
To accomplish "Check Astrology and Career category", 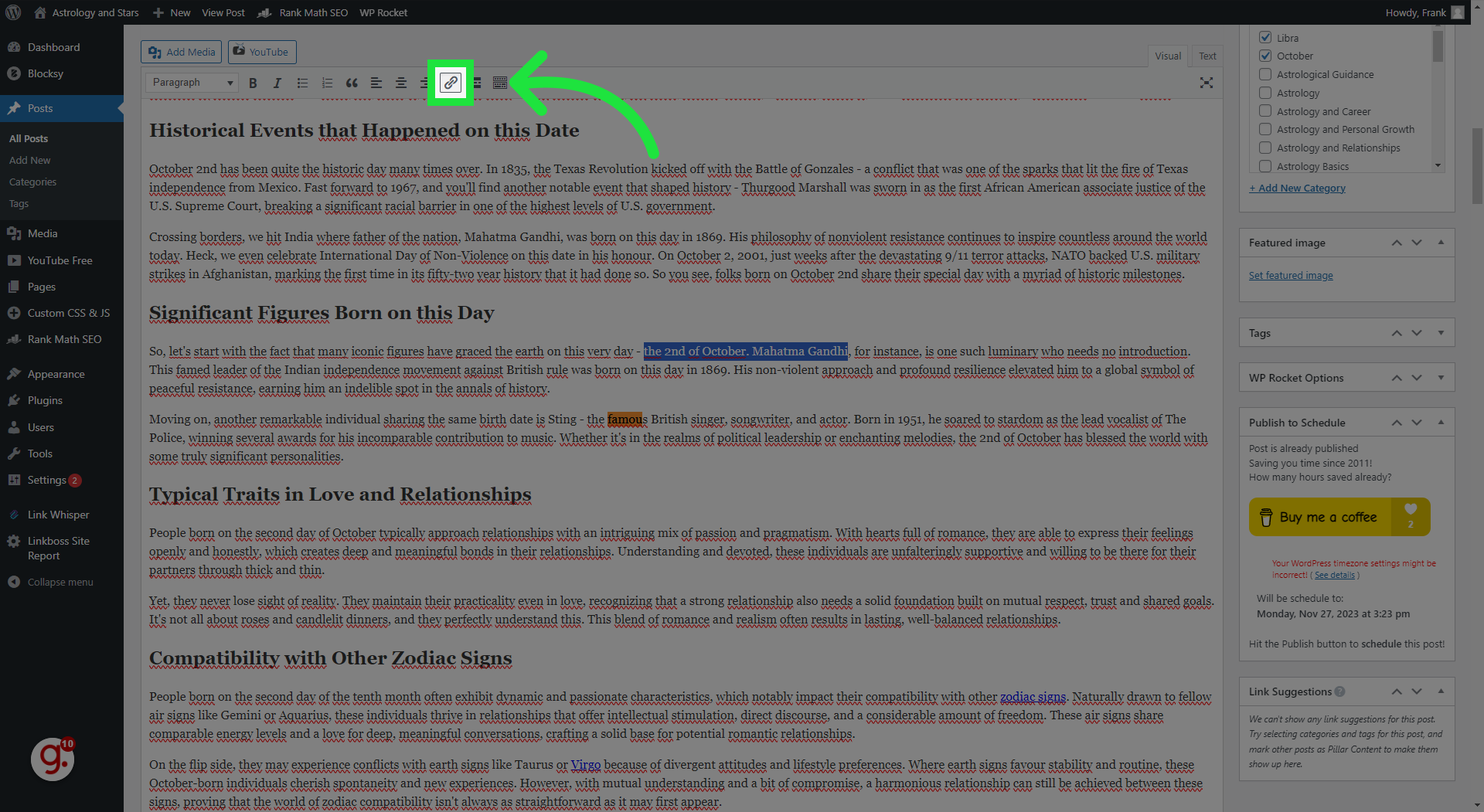I will click(x=1265, y=111).
